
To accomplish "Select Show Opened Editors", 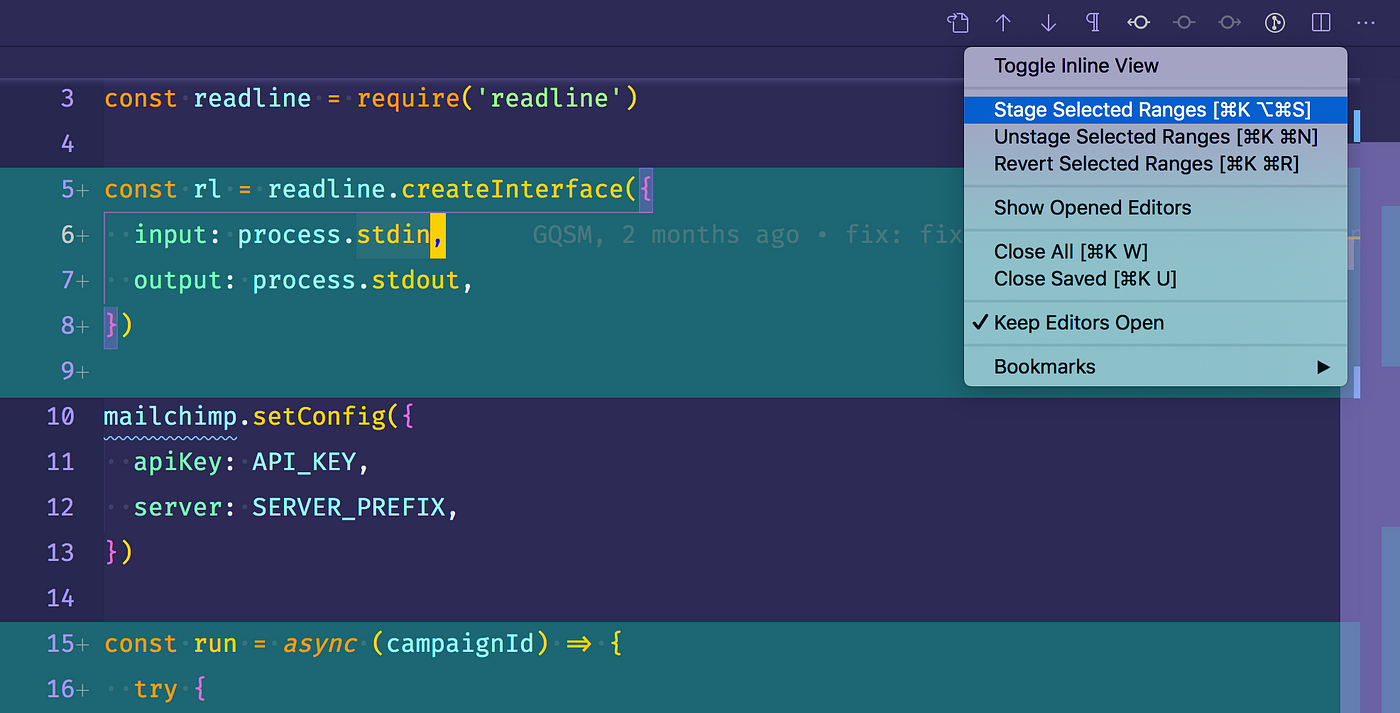I will point(1091,207).
